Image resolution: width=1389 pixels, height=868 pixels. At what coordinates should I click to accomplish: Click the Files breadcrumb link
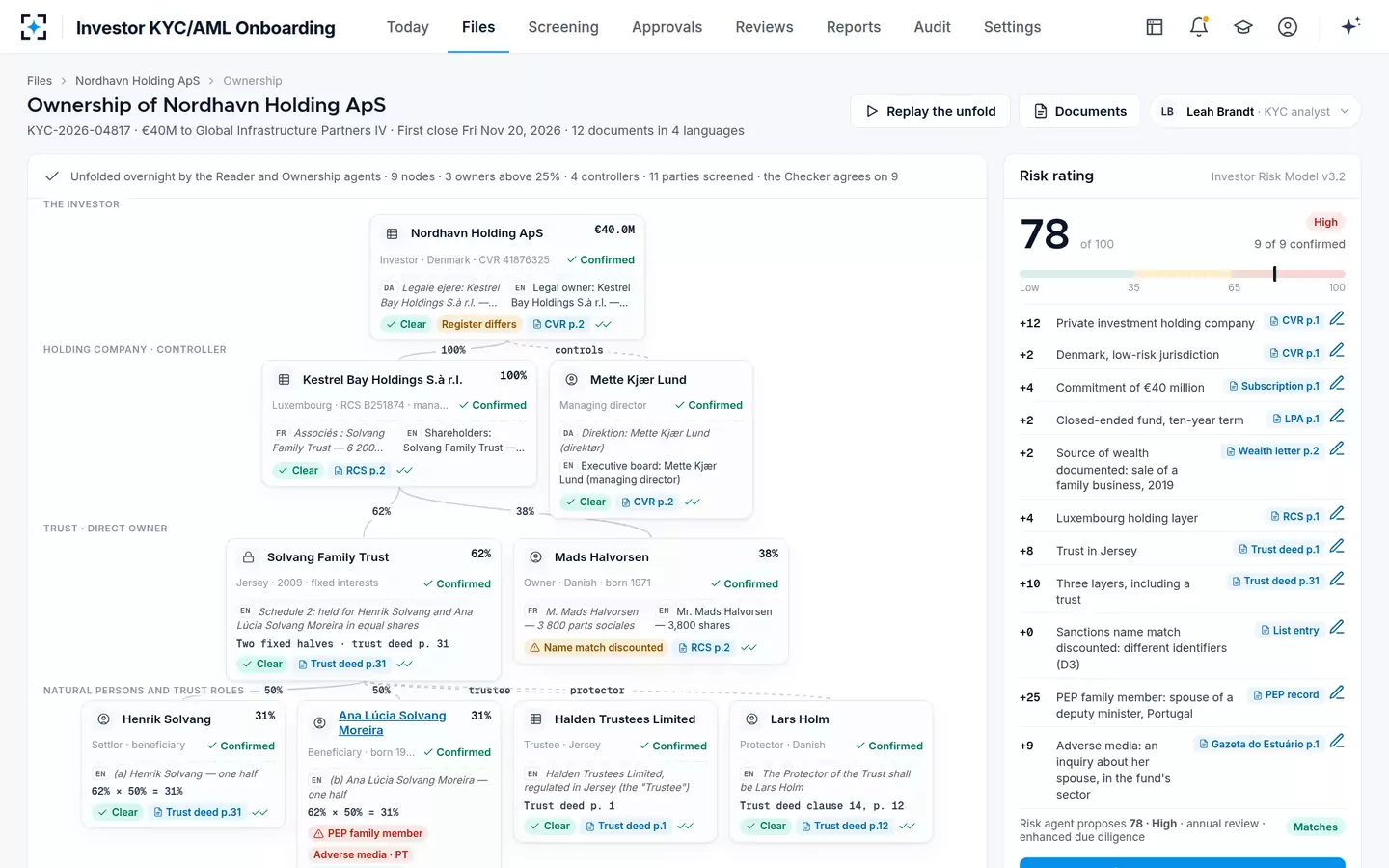(x=40, y=81)
